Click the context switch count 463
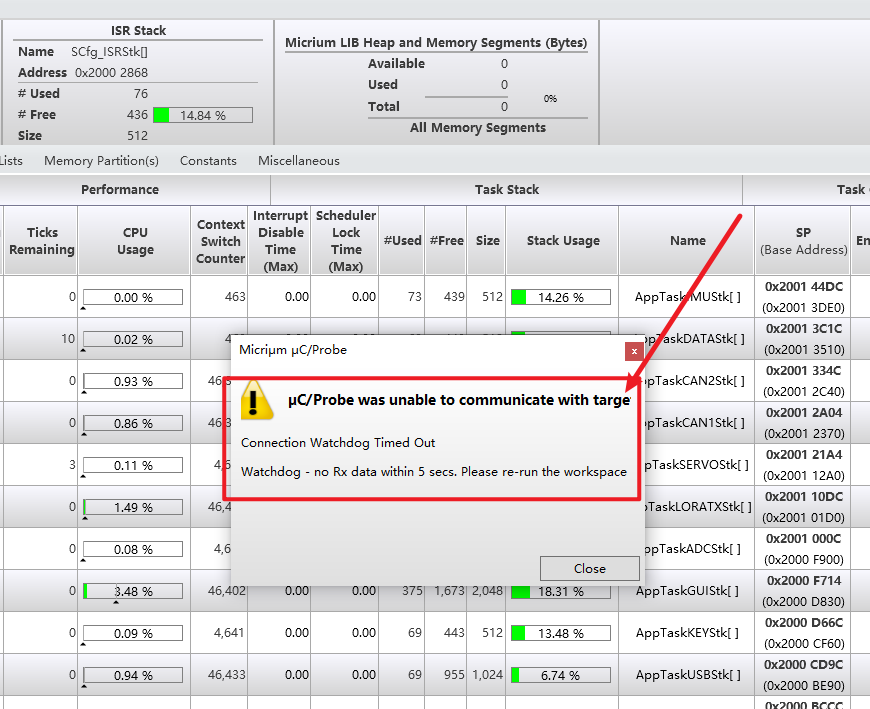The width and height of the screenshot is (870, 709). tap(235, 297)
